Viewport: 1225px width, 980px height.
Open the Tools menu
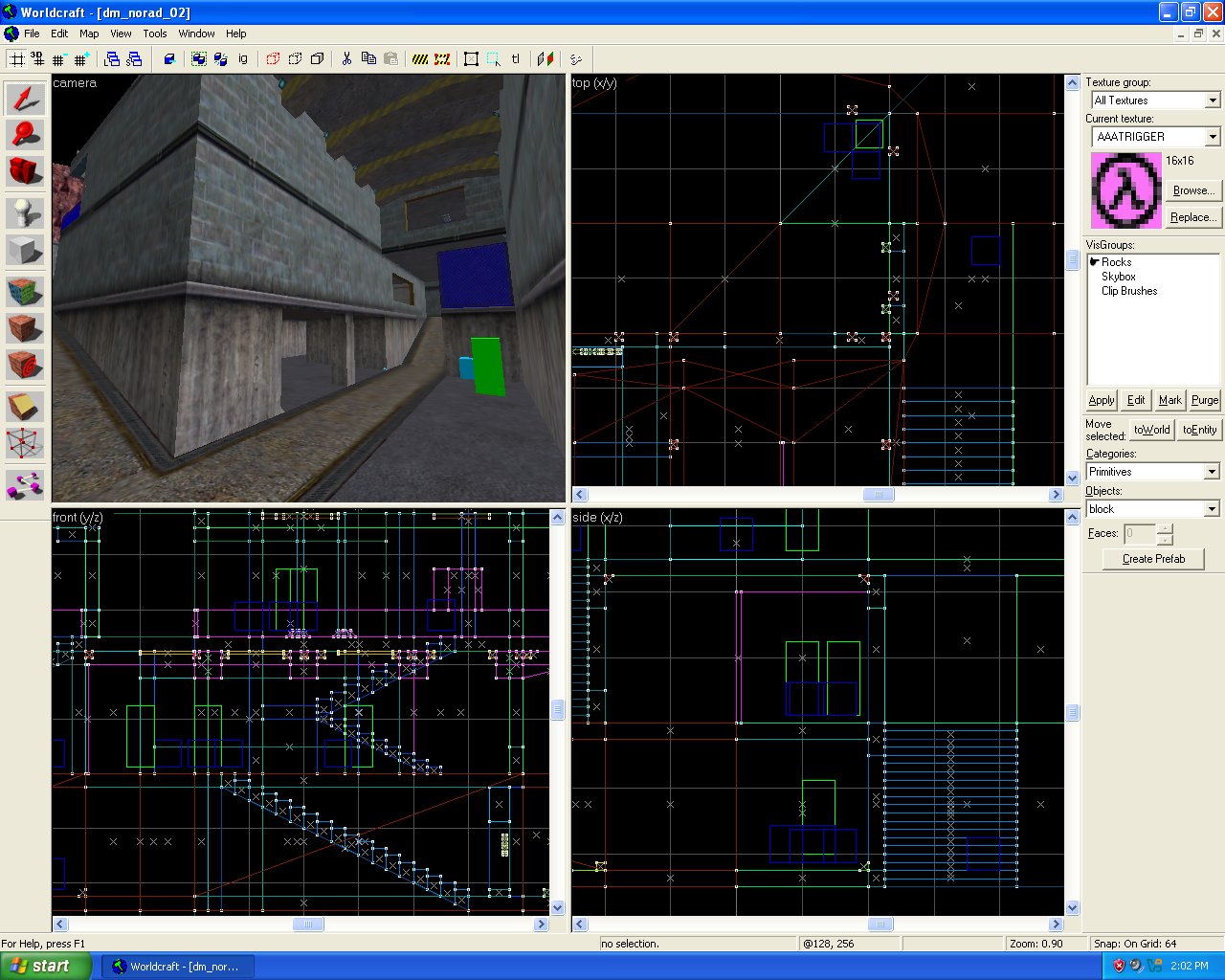(155, 33)
